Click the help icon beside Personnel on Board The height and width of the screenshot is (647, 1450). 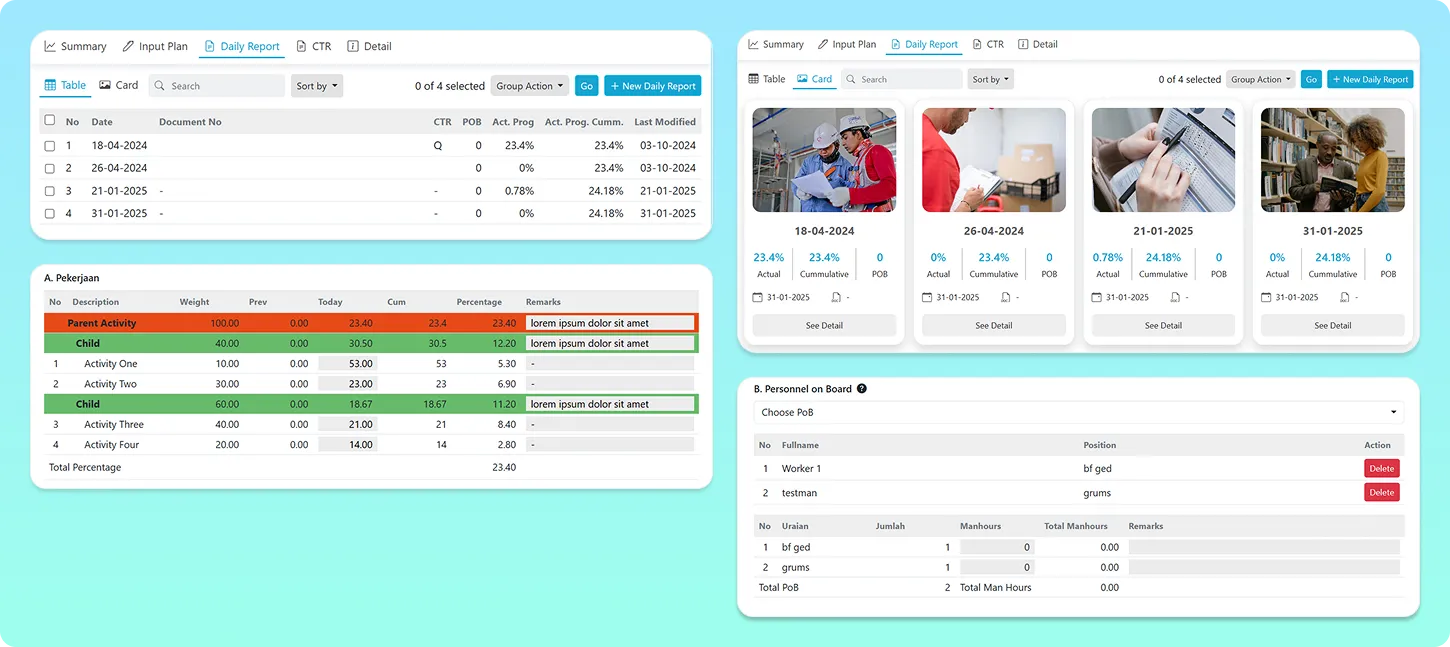862,389
